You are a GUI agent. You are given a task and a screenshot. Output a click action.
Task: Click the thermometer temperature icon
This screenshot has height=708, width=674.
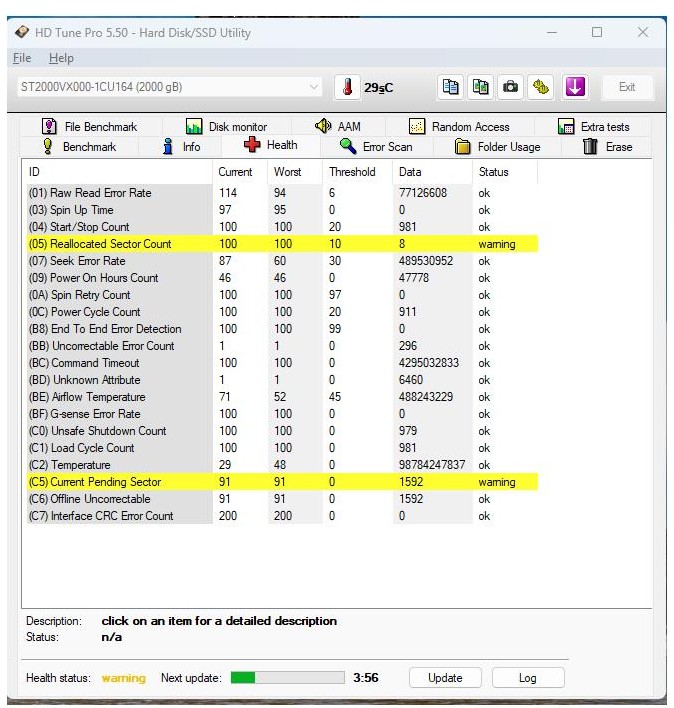(x=347, y=87)
